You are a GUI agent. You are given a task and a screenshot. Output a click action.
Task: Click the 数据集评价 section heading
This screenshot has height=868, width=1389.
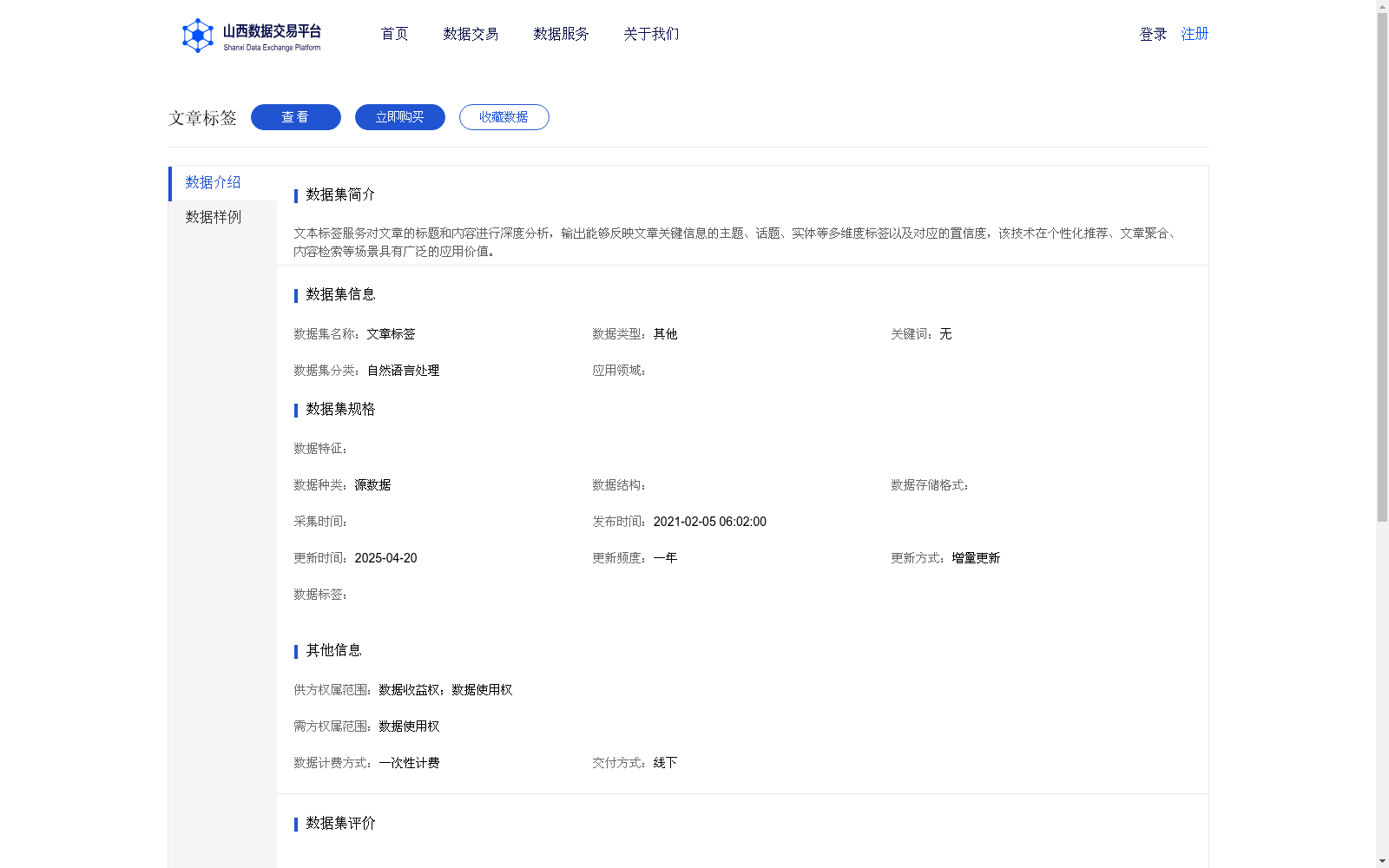(x=340, y=823)
